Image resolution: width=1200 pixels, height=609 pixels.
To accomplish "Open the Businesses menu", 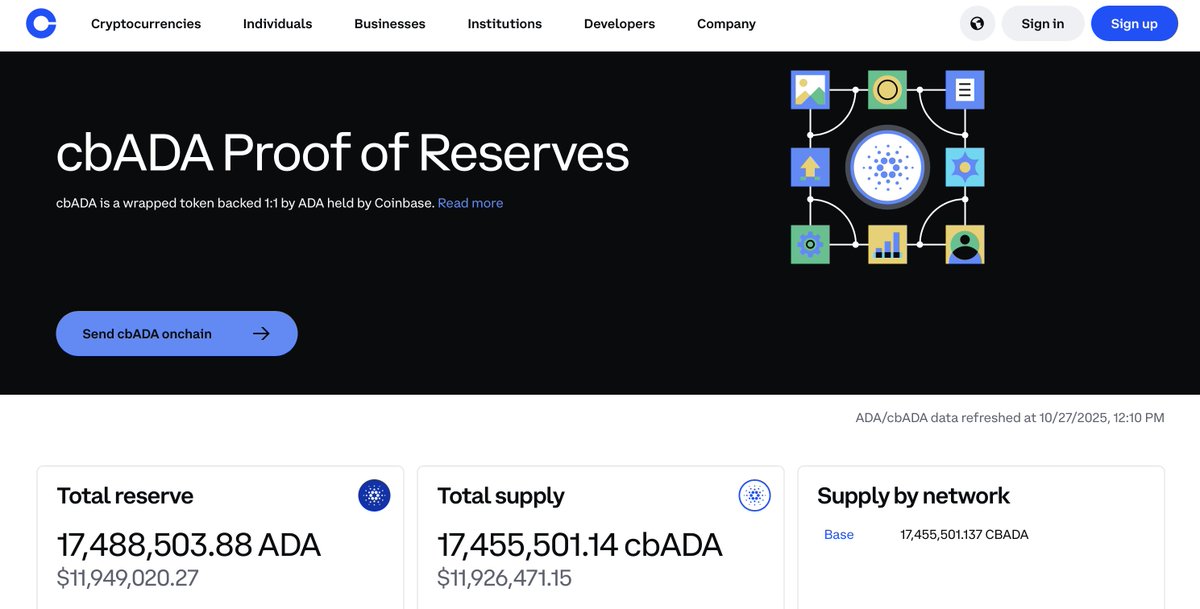I will point(390,23).
